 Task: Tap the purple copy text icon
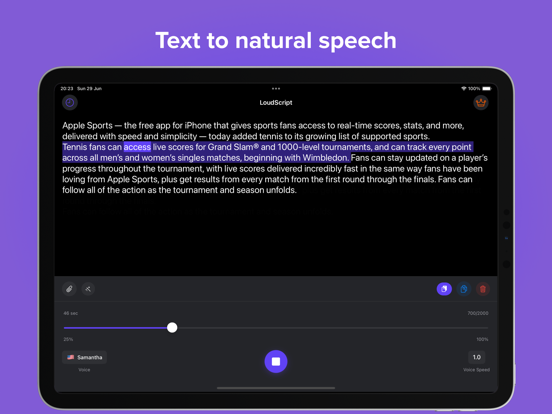pos(444,289)
